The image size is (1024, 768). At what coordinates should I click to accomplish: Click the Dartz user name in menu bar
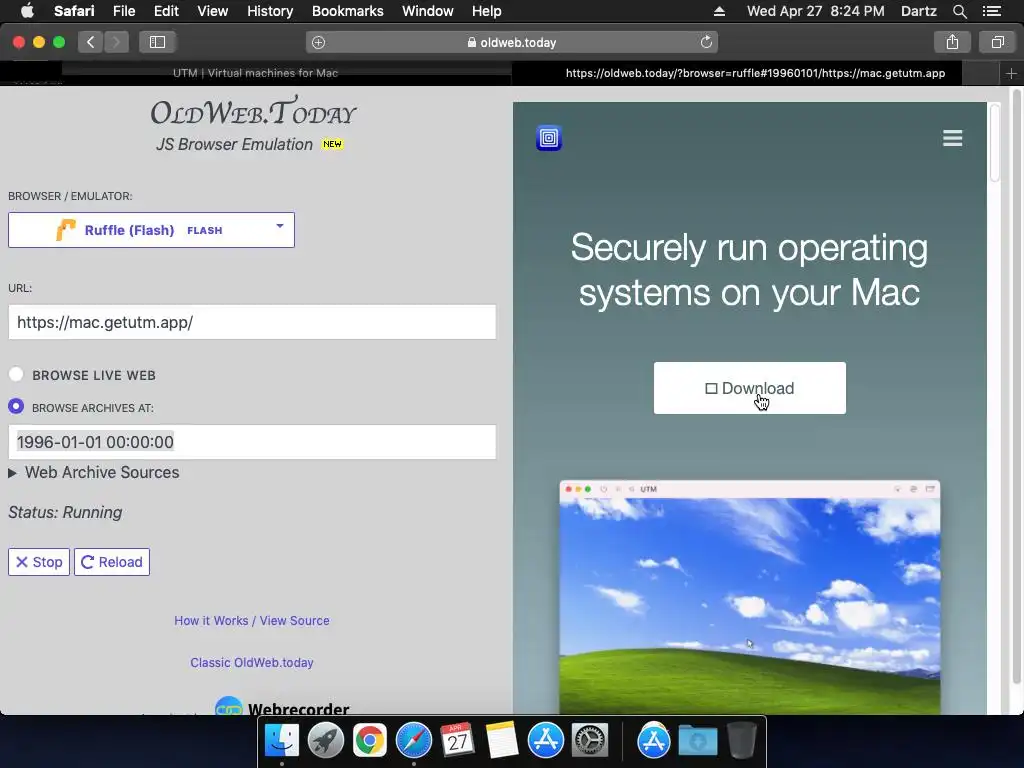pyautogui.click(x=918, y=11)
